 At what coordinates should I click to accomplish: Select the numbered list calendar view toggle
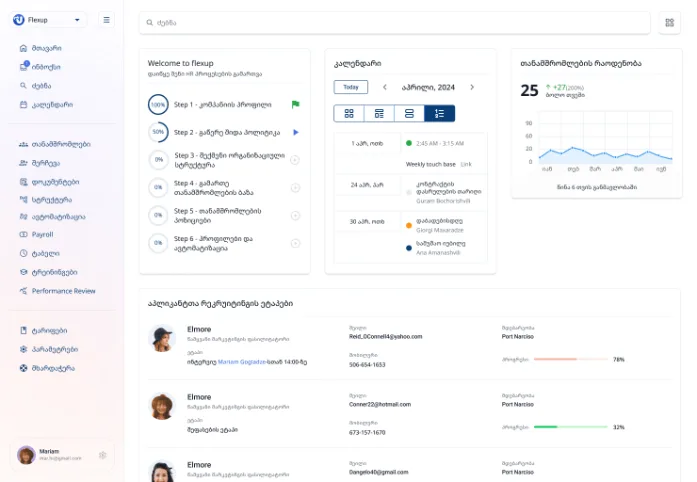click(440, 113)
